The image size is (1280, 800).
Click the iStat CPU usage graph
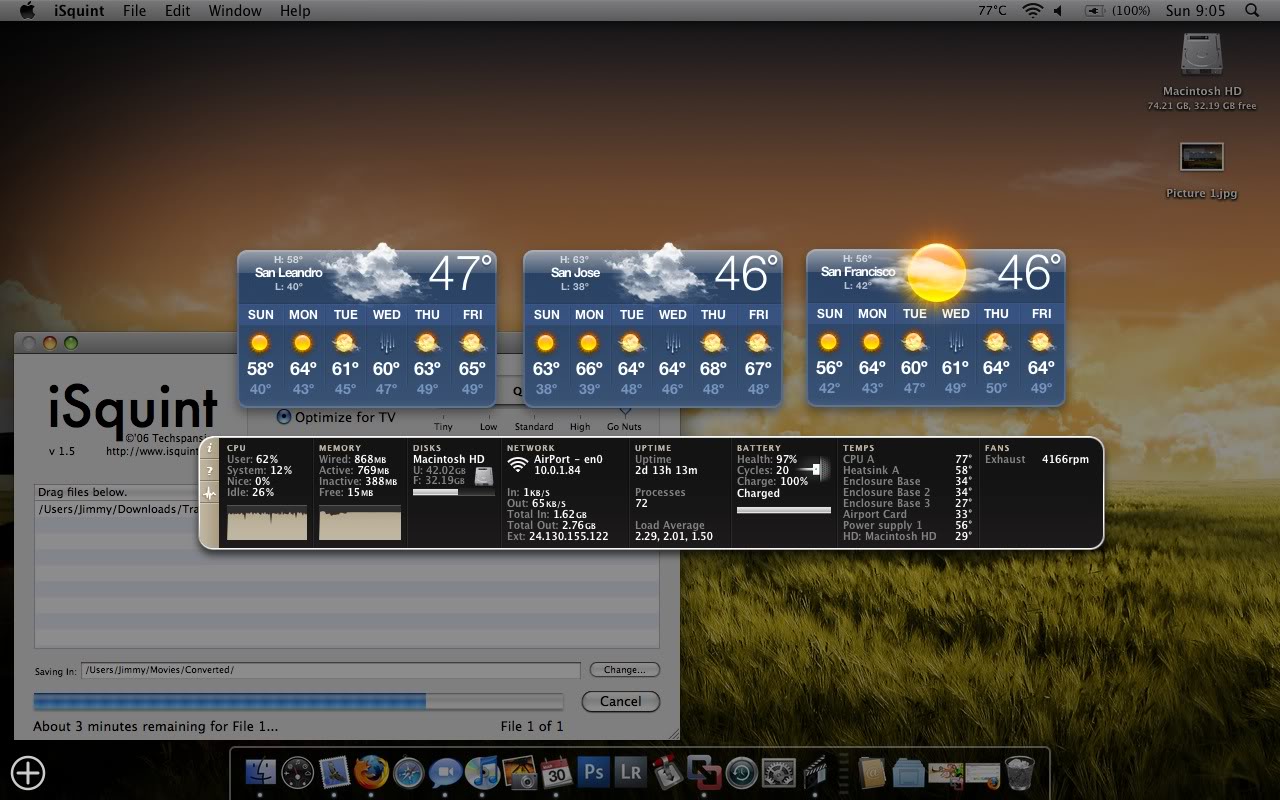267,523
